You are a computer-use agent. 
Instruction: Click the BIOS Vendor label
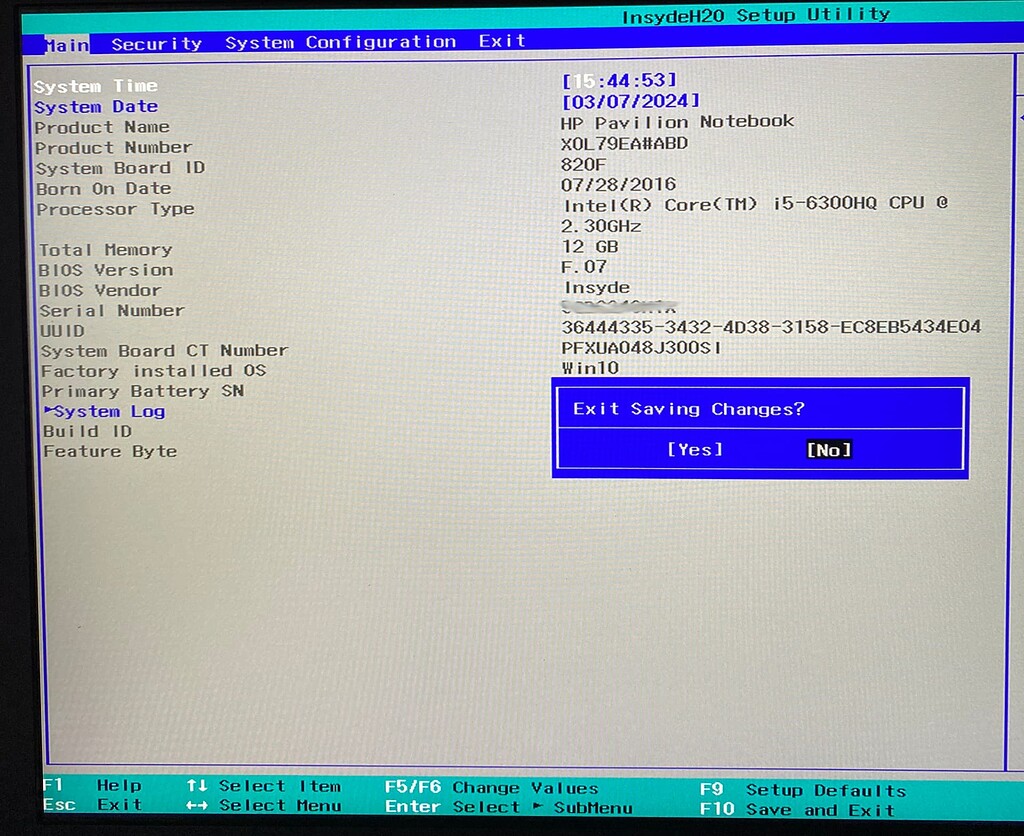click(100, 290)
